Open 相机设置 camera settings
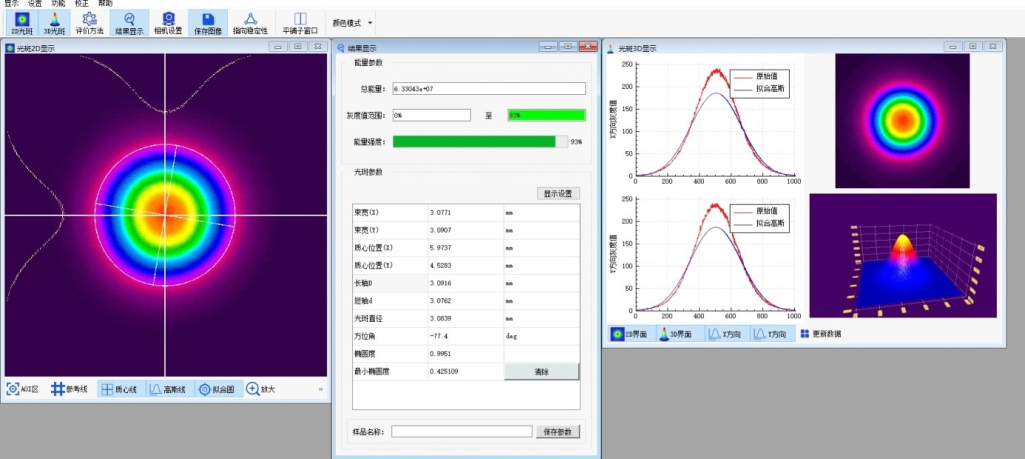The height and width of the screenshot is (459, 1025). click(168, 23)
